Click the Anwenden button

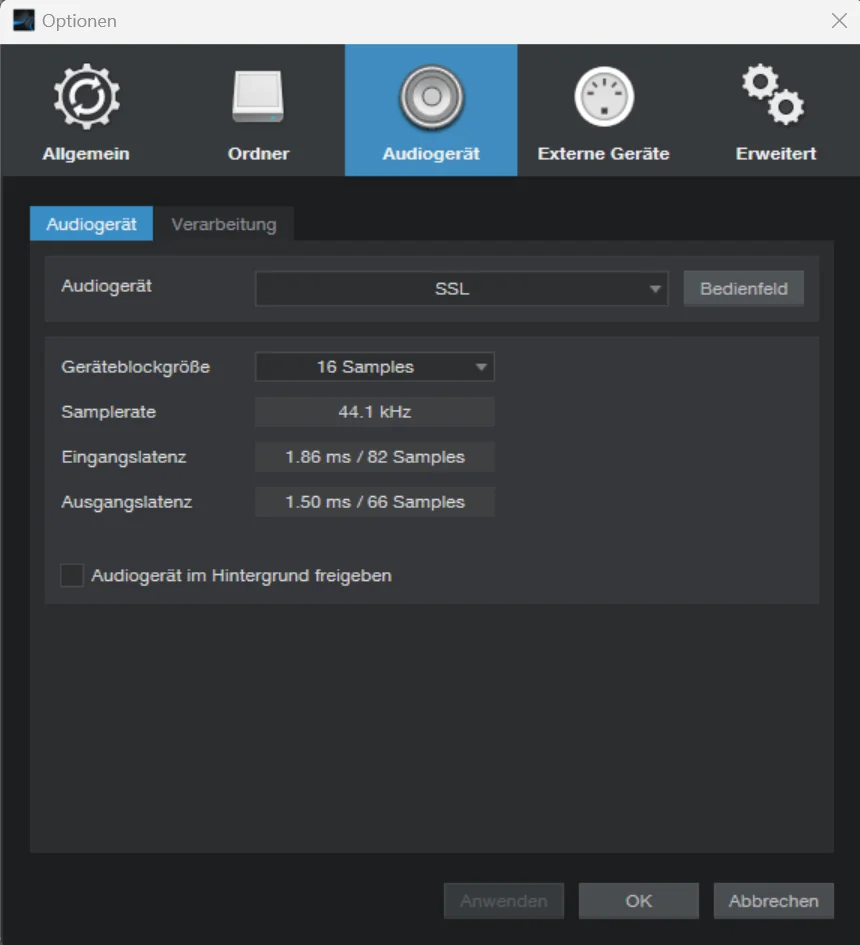[504, 901]
